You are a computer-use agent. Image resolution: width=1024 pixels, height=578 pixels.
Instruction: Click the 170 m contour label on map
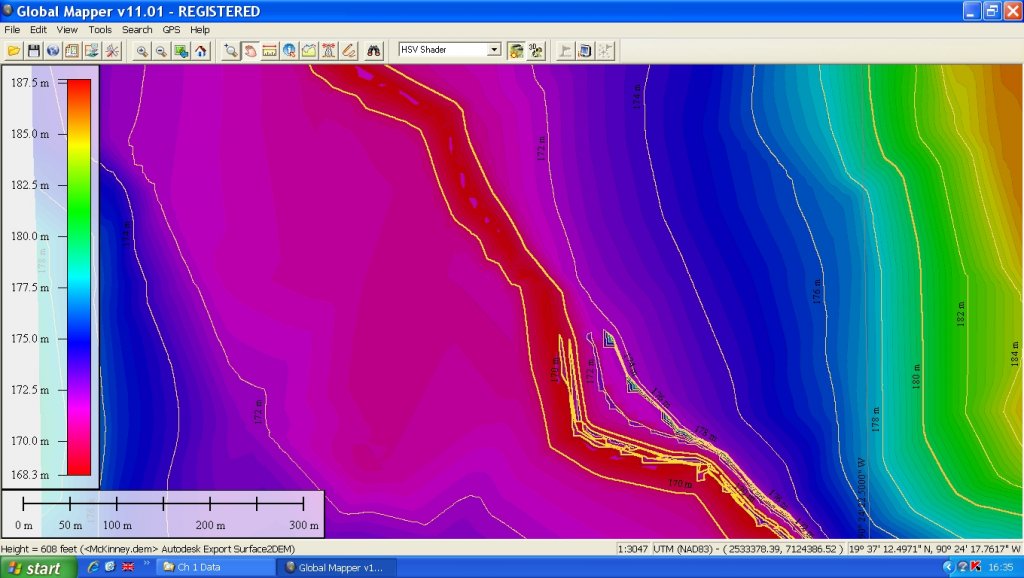pos(679,486)
